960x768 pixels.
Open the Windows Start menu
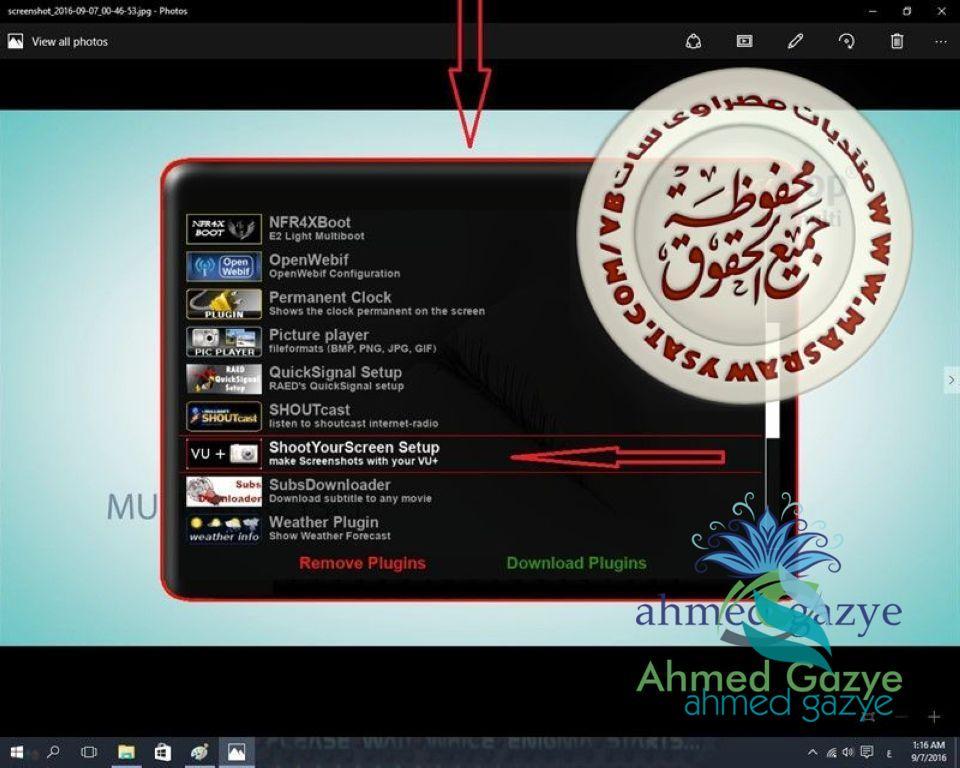tap(17, 752)
